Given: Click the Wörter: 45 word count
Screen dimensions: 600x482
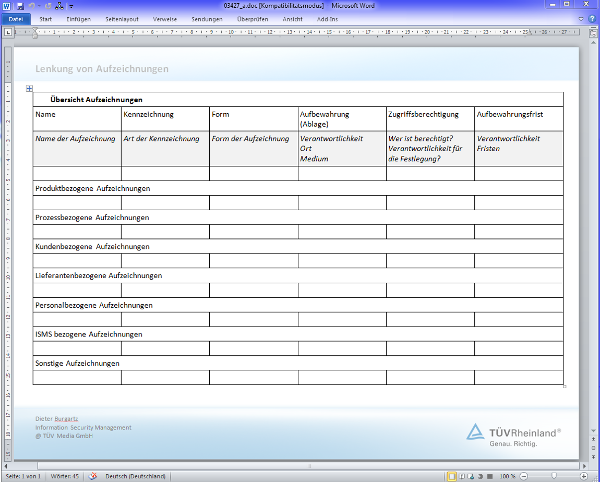Looking at the screenshot, I should (63, 475).
